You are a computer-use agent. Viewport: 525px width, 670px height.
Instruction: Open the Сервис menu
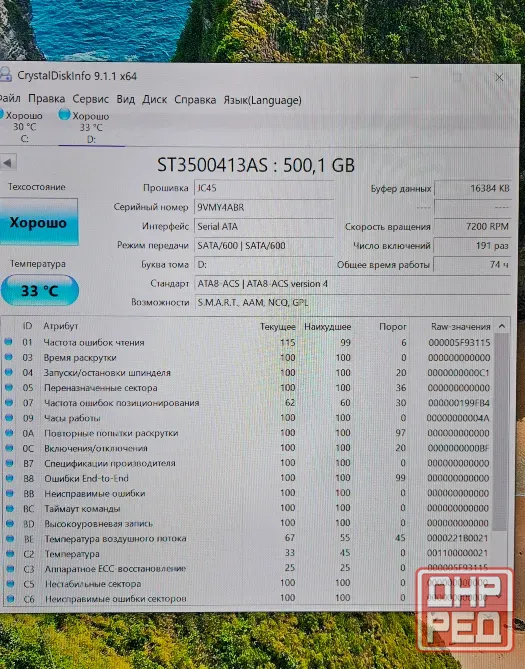pyautogui.click(x=91, y=99)
